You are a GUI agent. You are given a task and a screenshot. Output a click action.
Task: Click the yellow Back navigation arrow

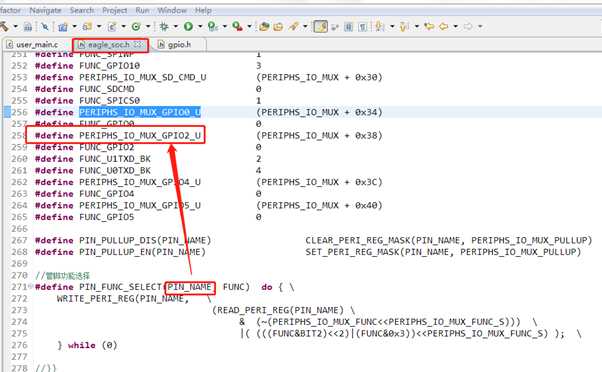443,26
